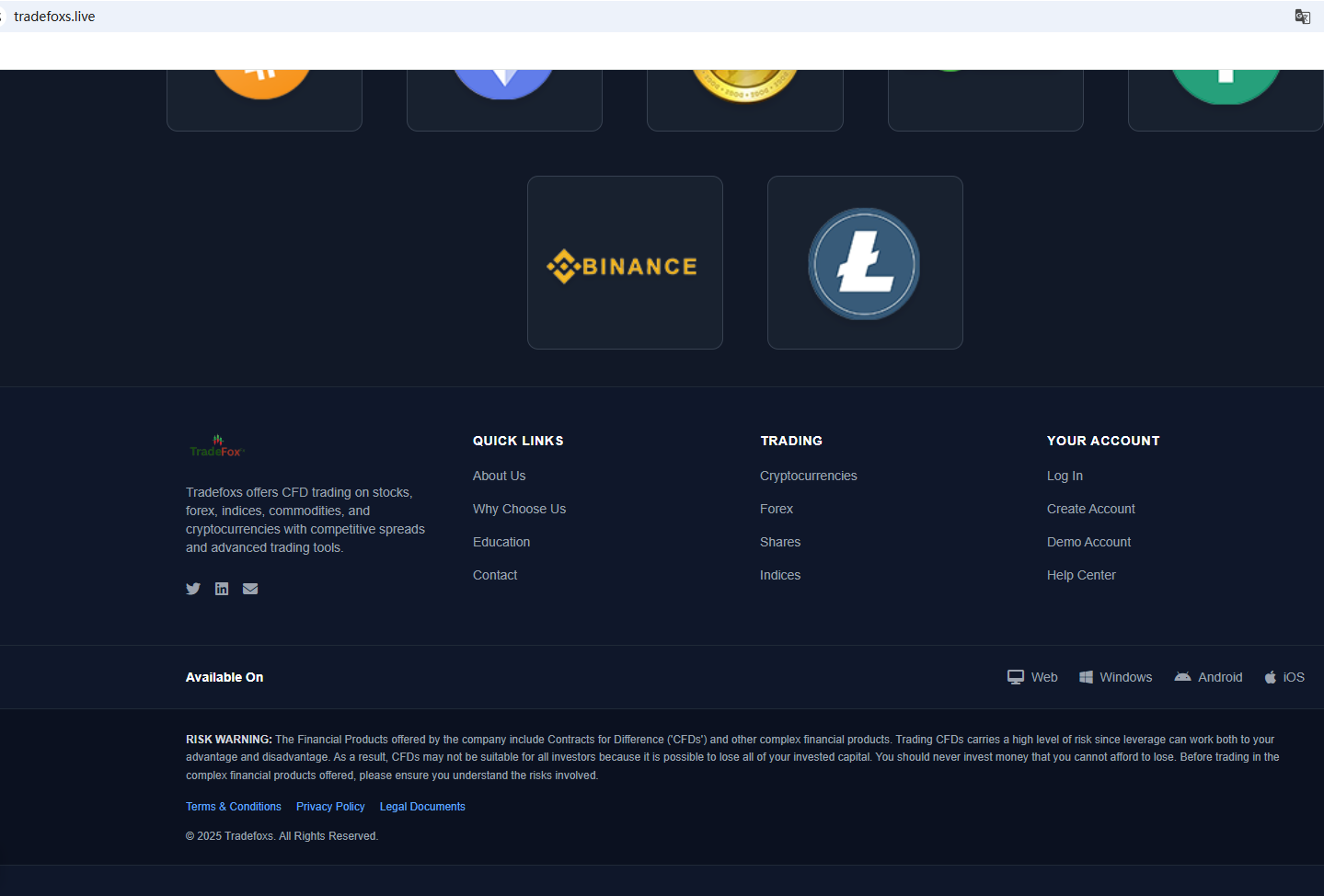The width and height of the screenshot is (1324, 896).
Task: Click the Twitter icon in footer
Action: pyautogui.click(x=193, y=589)
